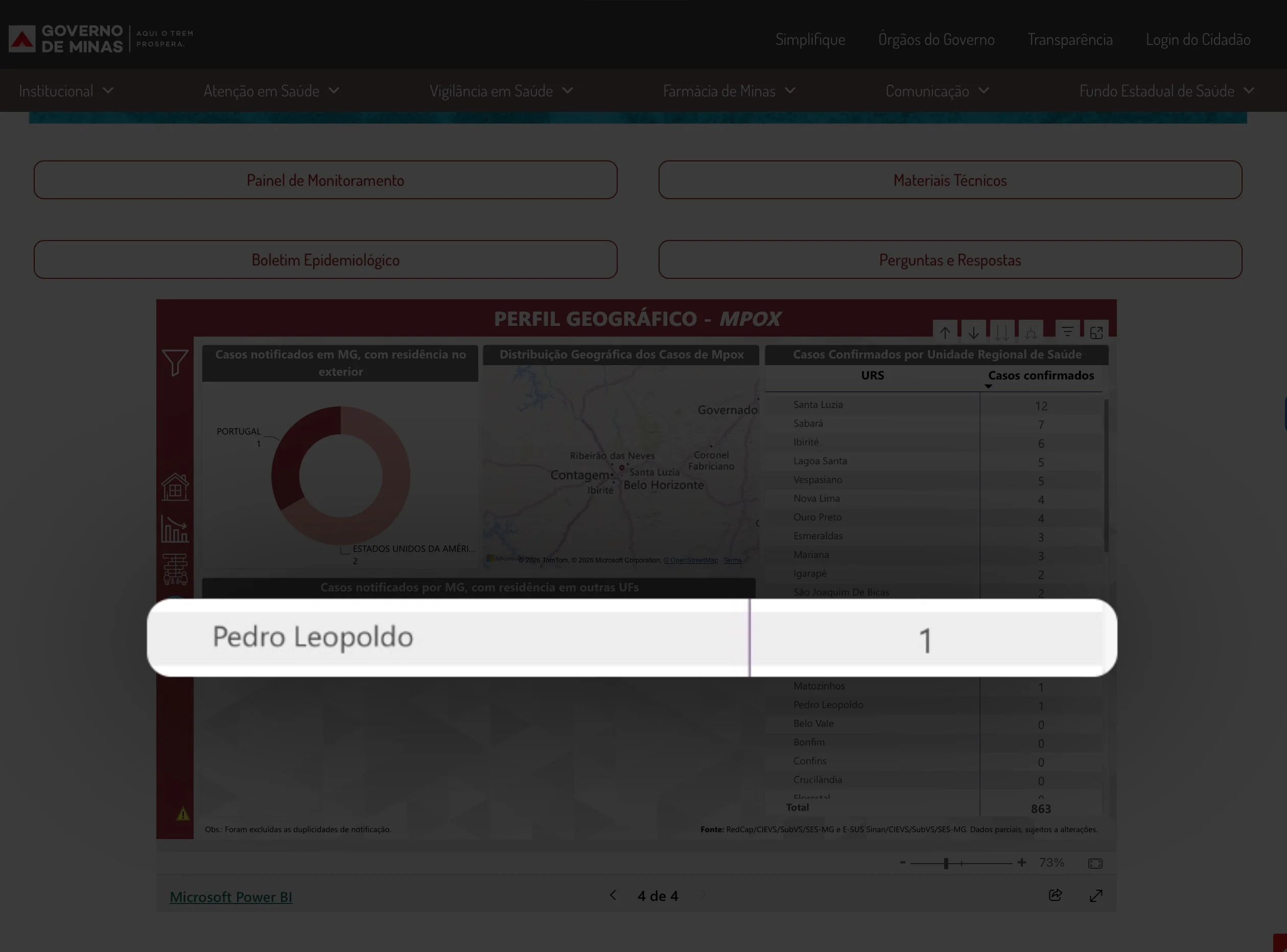Open the home page house icon
The width and height of the screenshot is (1287, 952).
pos(175,487)
